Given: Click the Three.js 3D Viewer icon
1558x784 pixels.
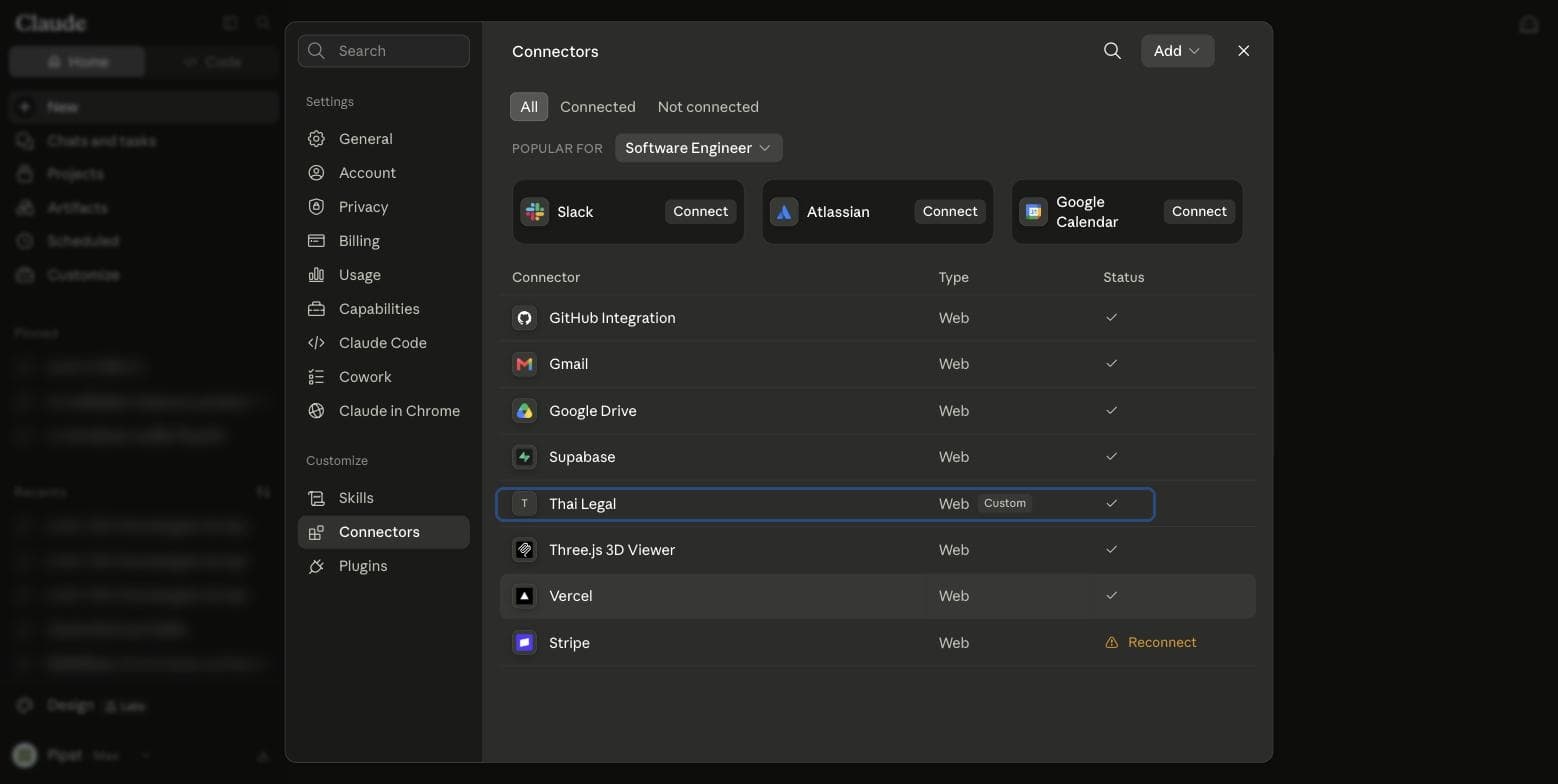Looking at the screenshot, I should point(524,550).
